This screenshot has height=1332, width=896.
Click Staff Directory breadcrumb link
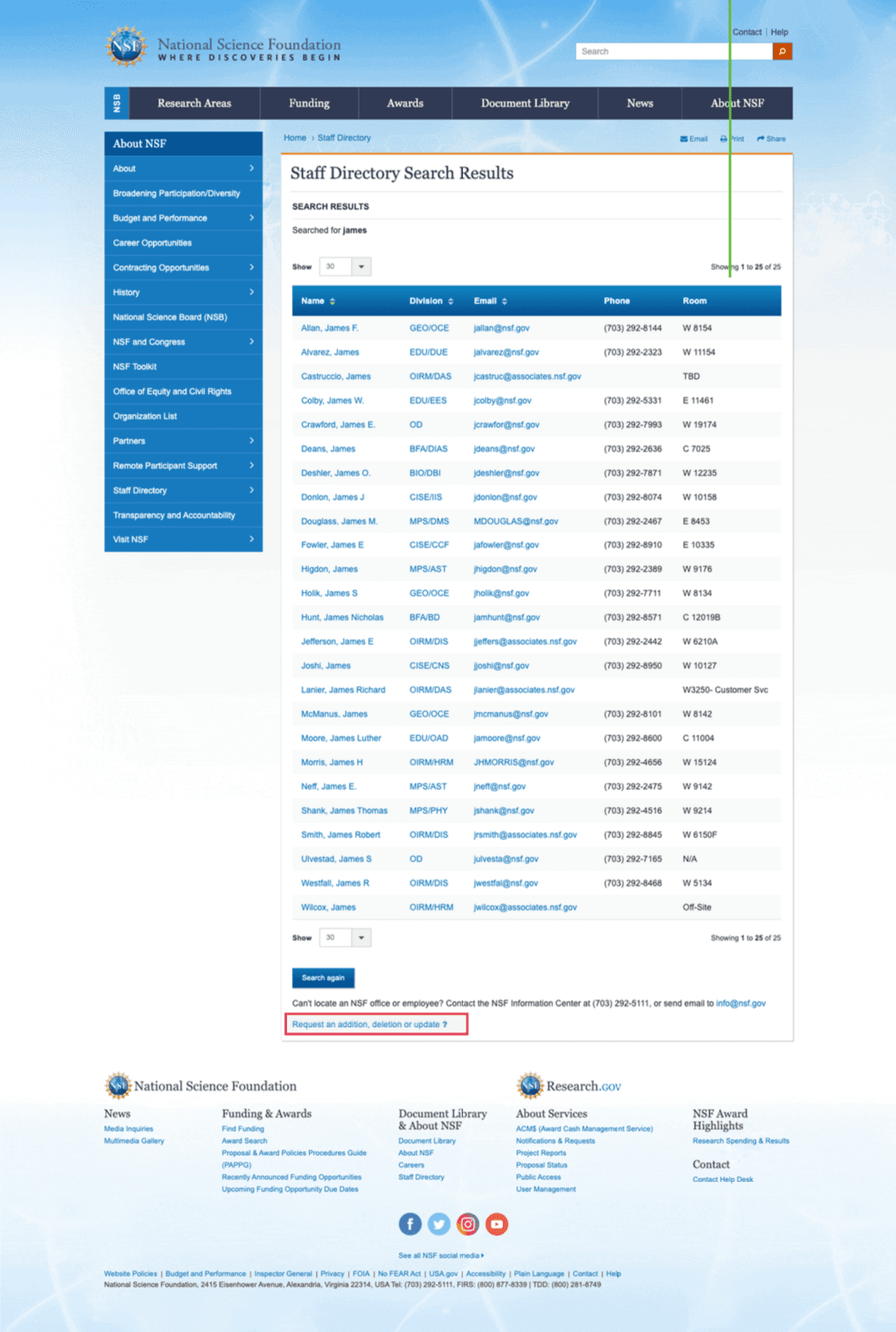click(x=344, y=138)
